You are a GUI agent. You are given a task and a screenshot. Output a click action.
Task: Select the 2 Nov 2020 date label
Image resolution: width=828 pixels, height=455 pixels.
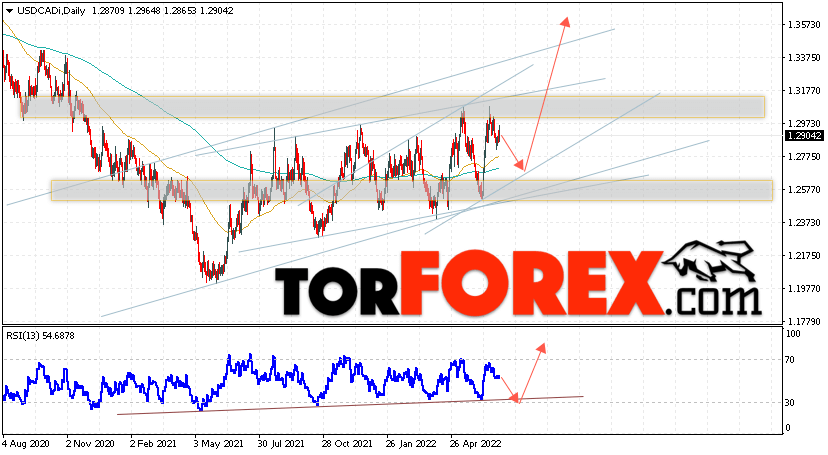[90, 444]
